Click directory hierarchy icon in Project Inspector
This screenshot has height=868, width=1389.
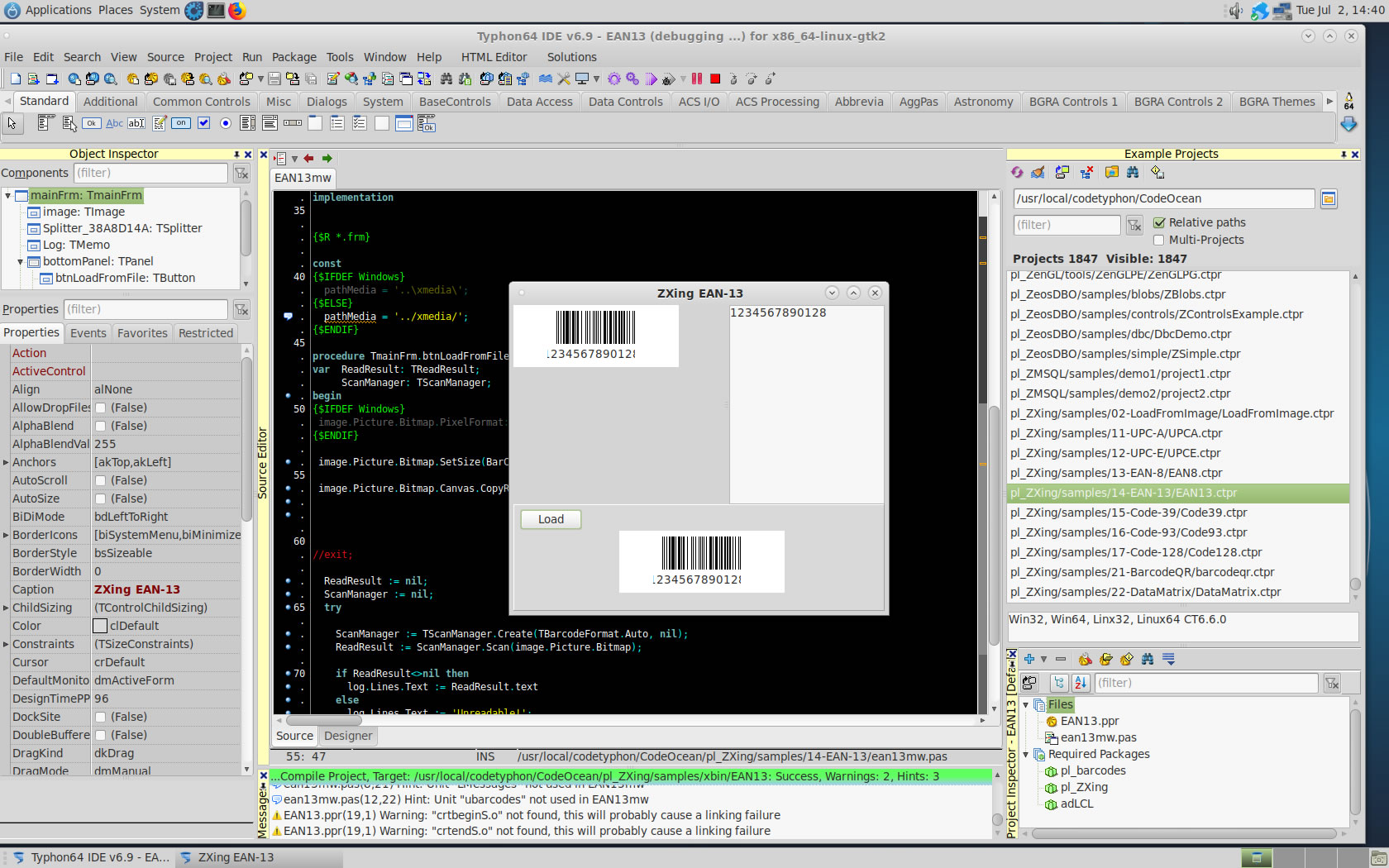(1059, 683)
